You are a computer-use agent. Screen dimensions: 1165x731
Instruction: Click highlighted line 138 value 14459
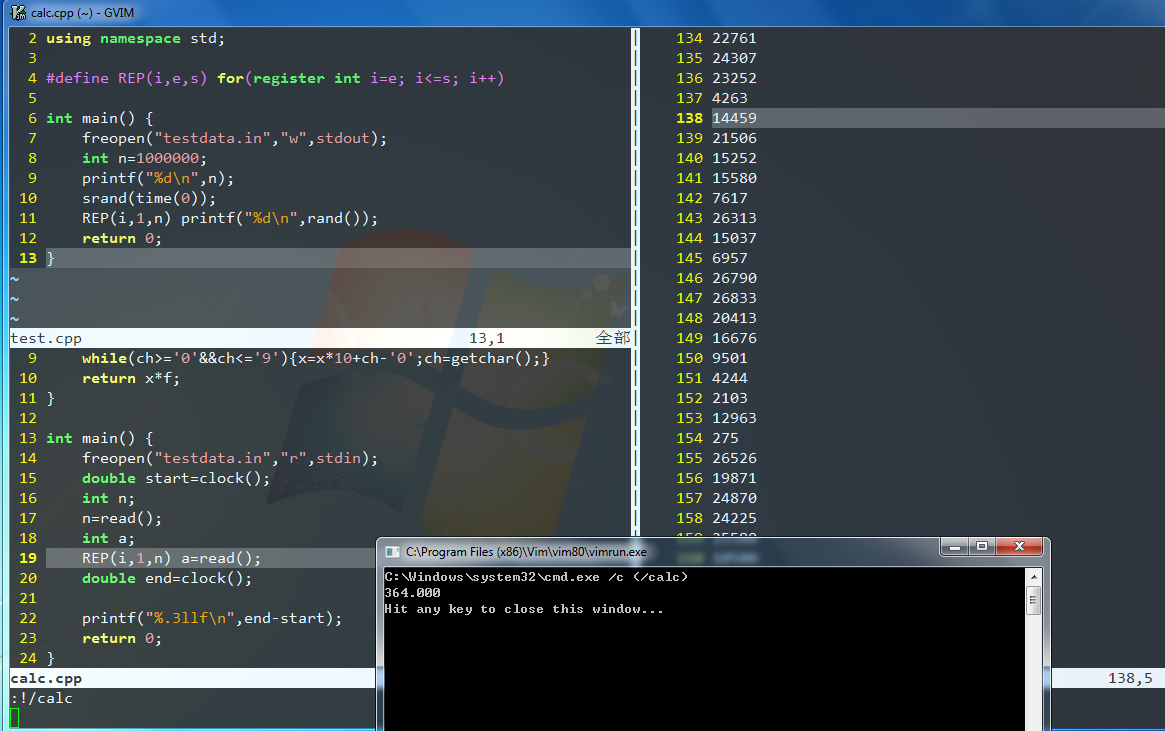coord(734,119)
